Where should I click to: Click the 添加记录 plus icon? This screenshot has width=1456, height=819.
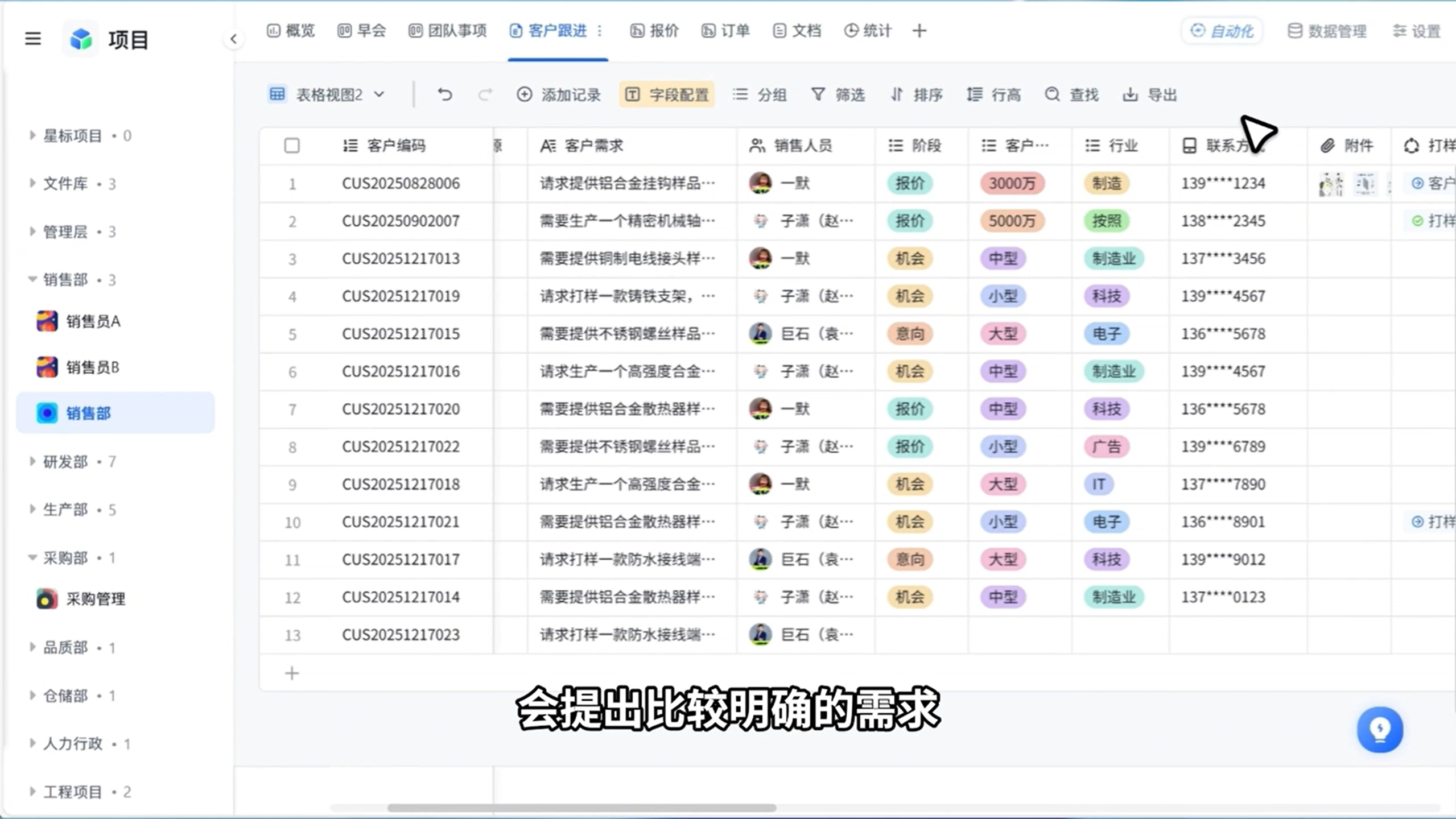pos(524,94)
